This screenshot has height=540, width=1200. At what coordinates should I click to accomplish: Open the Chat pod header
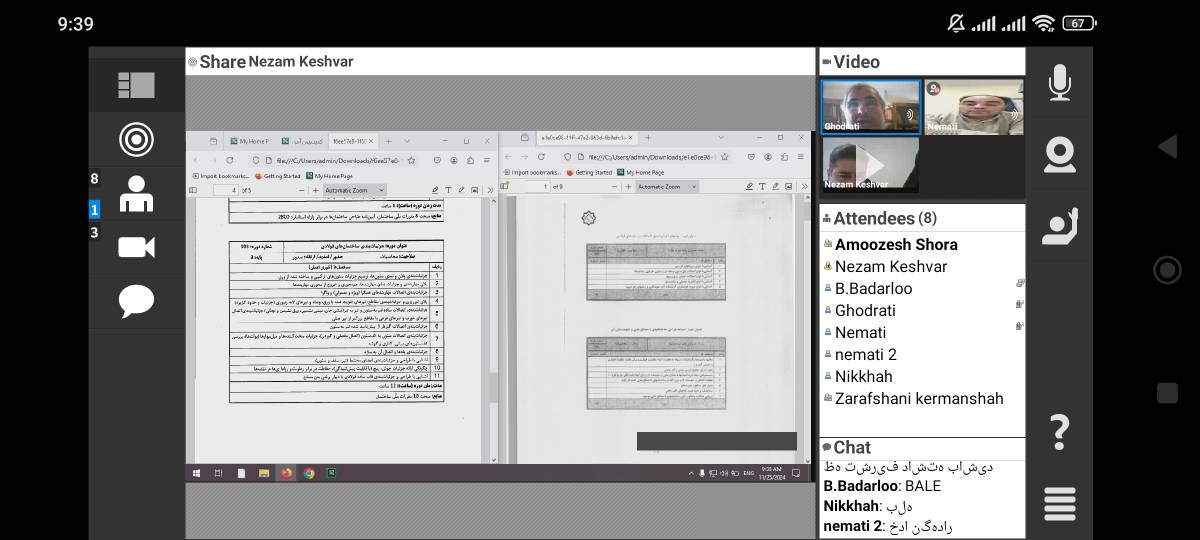pyautogui.click(x=922, y=447)
